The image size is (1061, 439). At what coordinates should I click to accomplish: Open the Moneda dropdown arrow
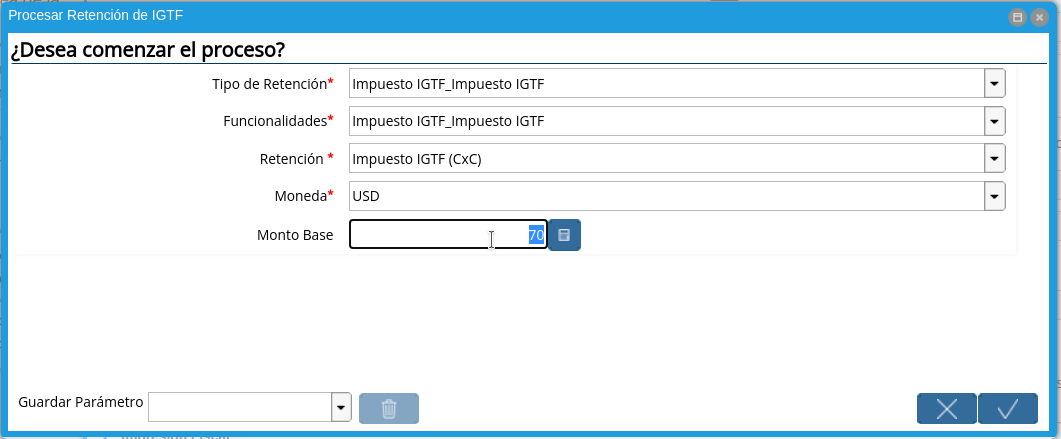click(x=994, y=197)
